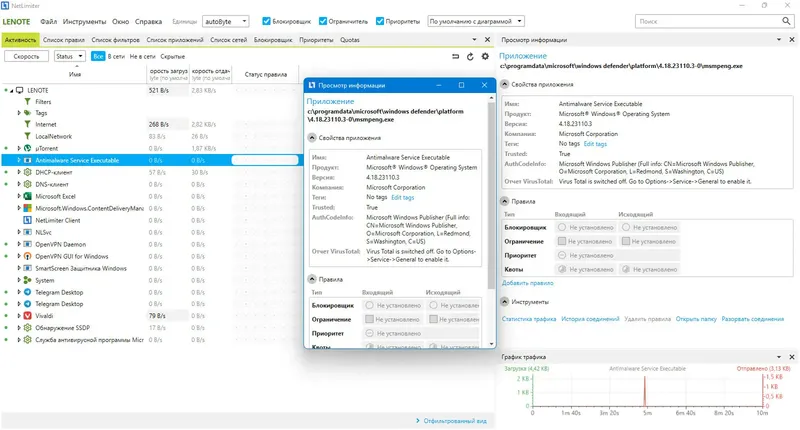Click the refresh icon in activity toolbar
800x430 pixels.
[470, 57]
